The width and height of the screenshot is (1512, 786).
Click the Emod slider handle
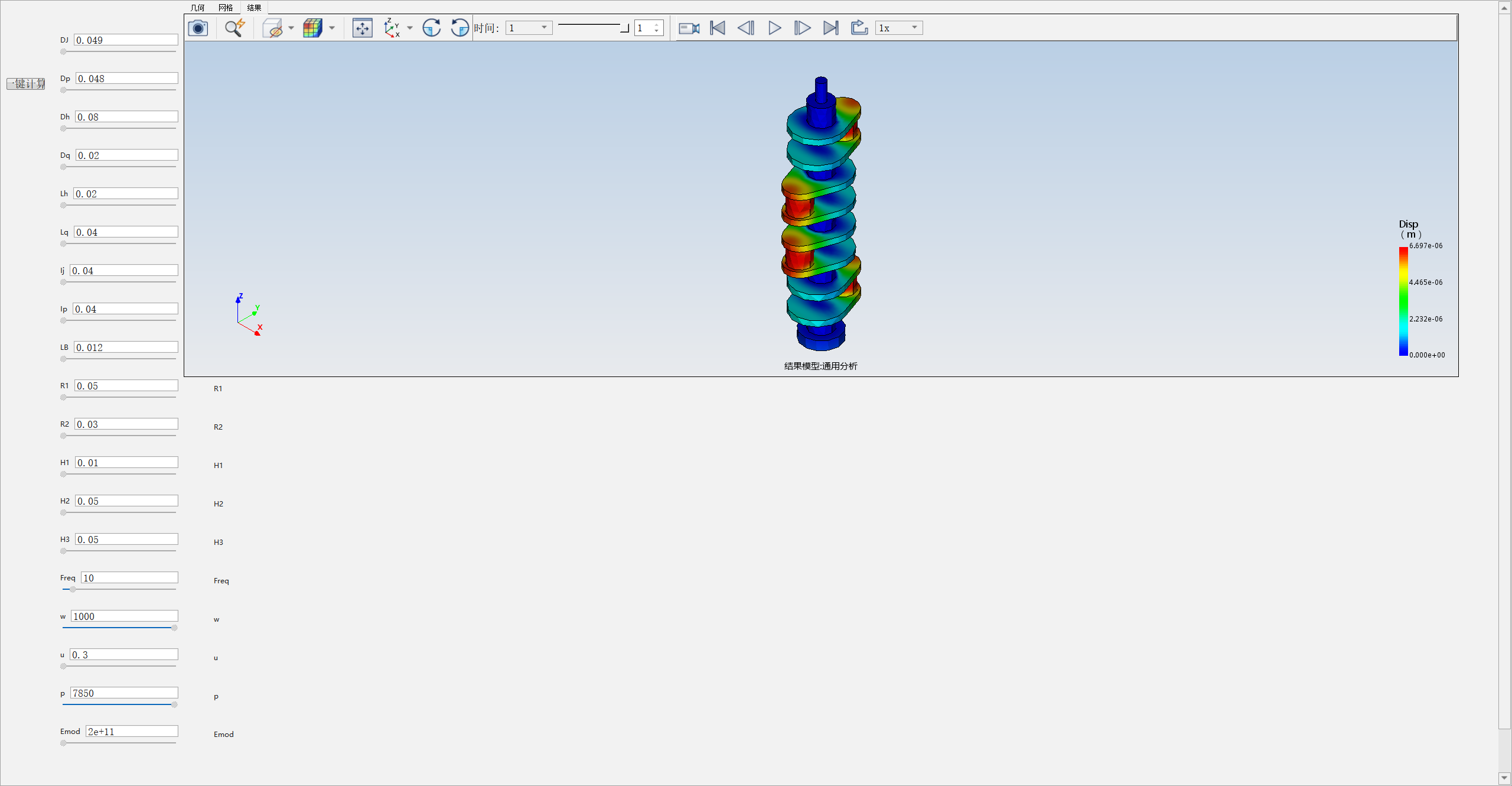[63, 743]
